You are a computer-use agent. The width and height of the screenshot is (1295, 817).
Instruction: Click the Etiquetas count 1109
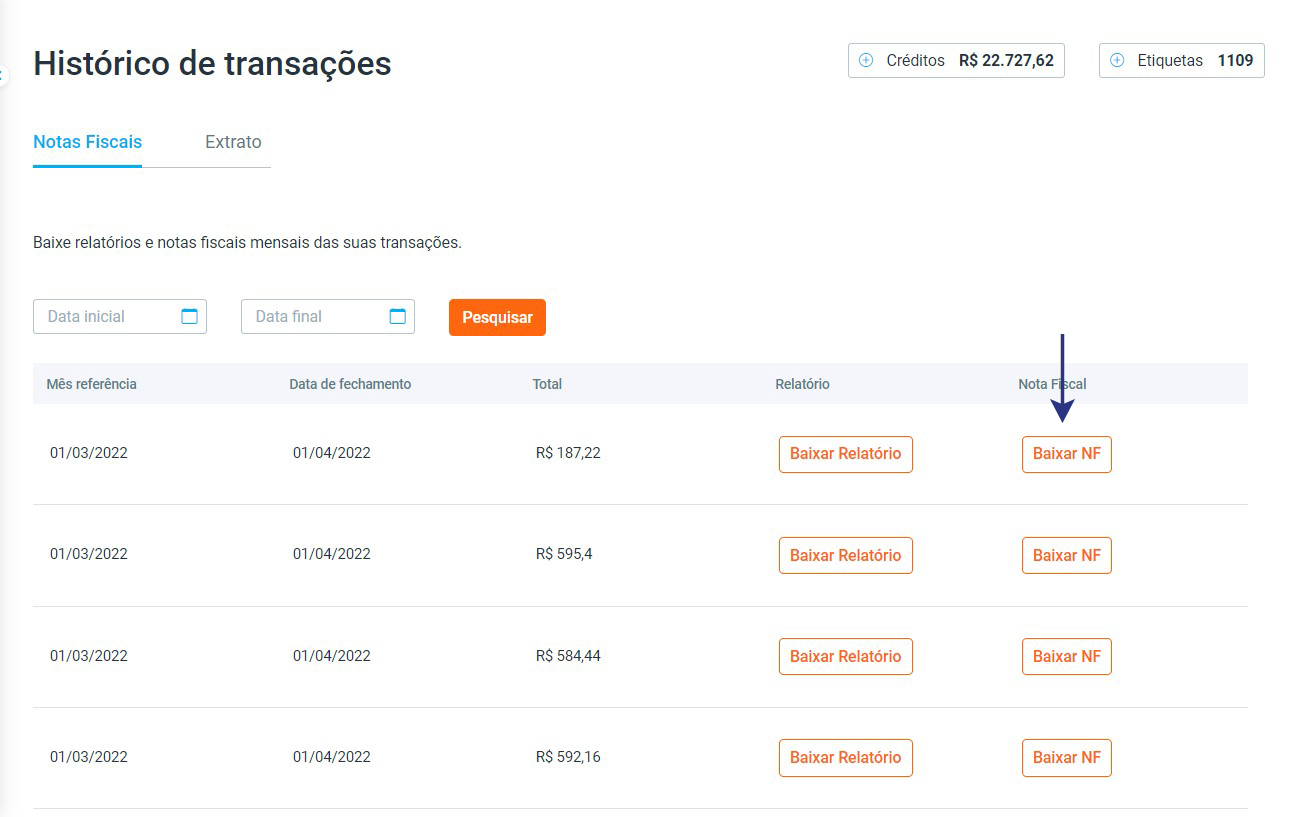point(1235,61)
